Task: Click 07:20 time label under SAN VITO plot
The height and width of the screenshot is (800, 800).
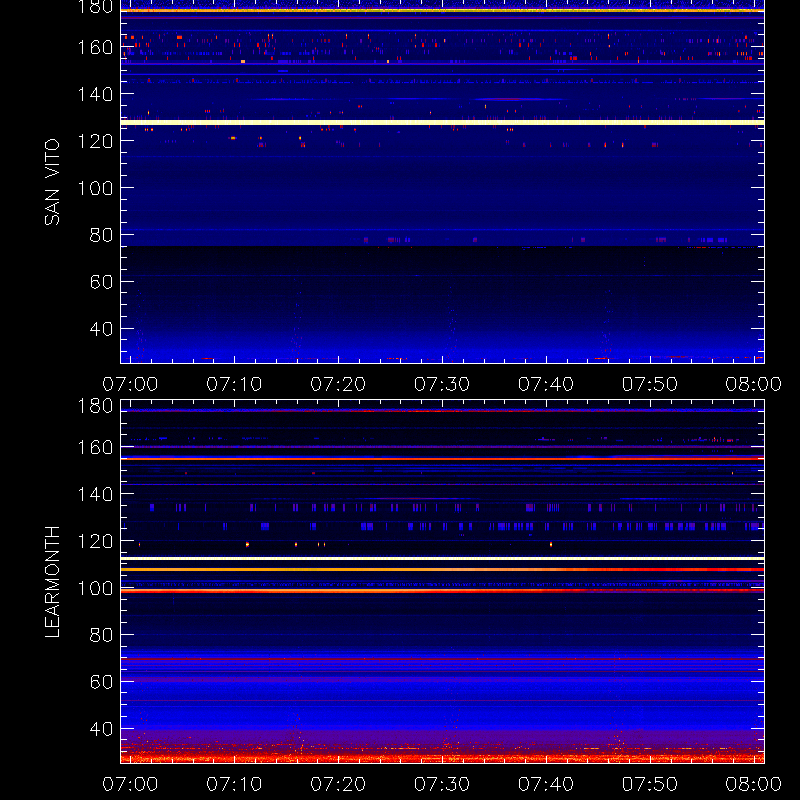Action: 338,384
